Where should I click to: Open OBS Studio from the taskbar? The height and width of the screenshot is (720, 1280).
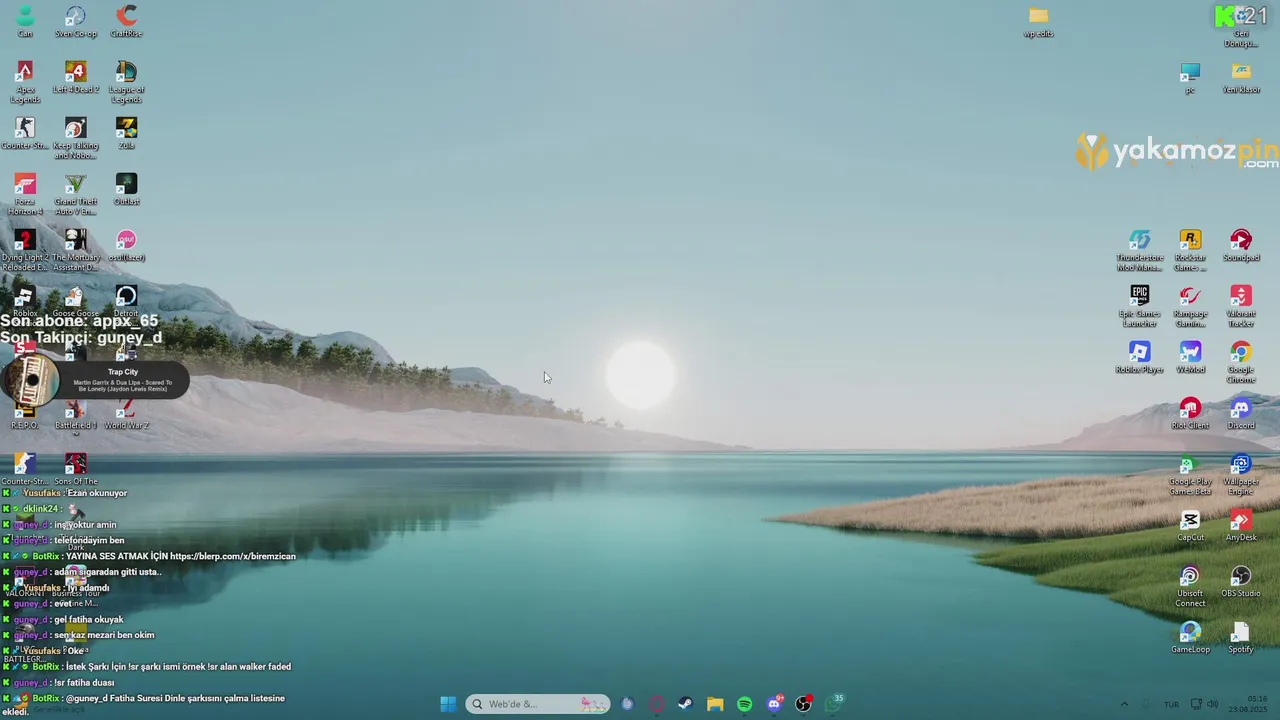coord(803,704)
